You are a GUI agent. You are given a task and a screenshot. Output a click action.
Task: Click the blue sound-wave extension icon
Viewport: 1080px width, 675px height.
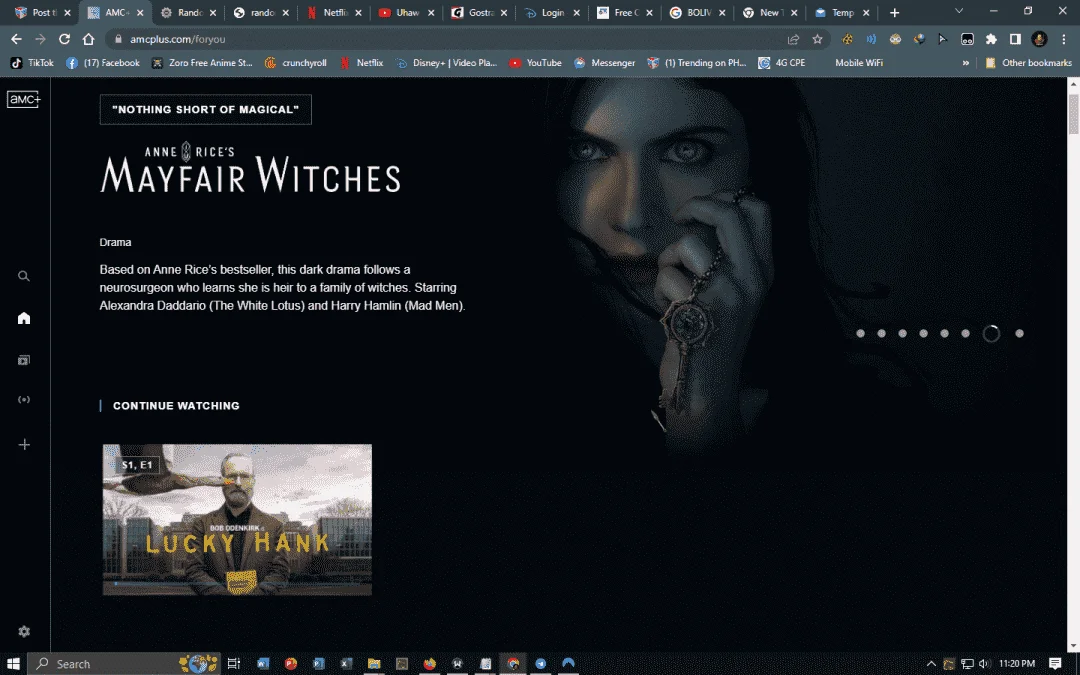point(871,39)
